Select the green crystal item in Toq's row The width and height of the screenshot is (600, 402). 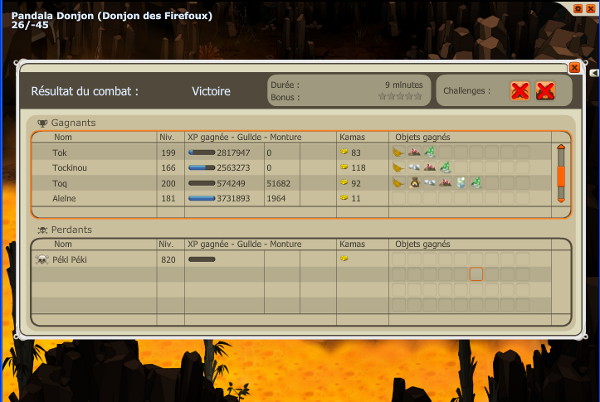click(476, 183)
